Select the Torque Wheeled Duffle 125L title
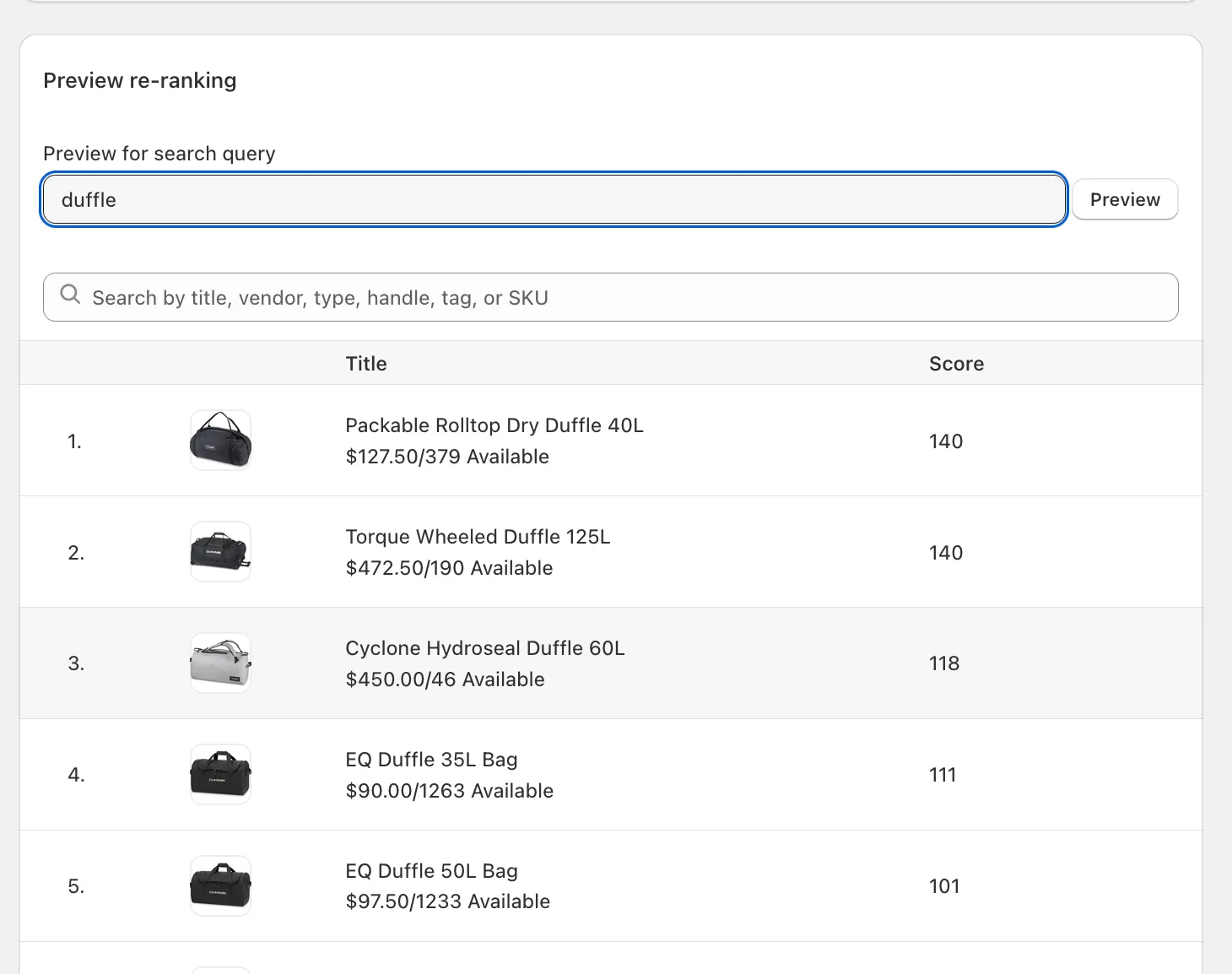Viewport: 1232px width, 974px height. pyautogui.click(x=478, y=537)
